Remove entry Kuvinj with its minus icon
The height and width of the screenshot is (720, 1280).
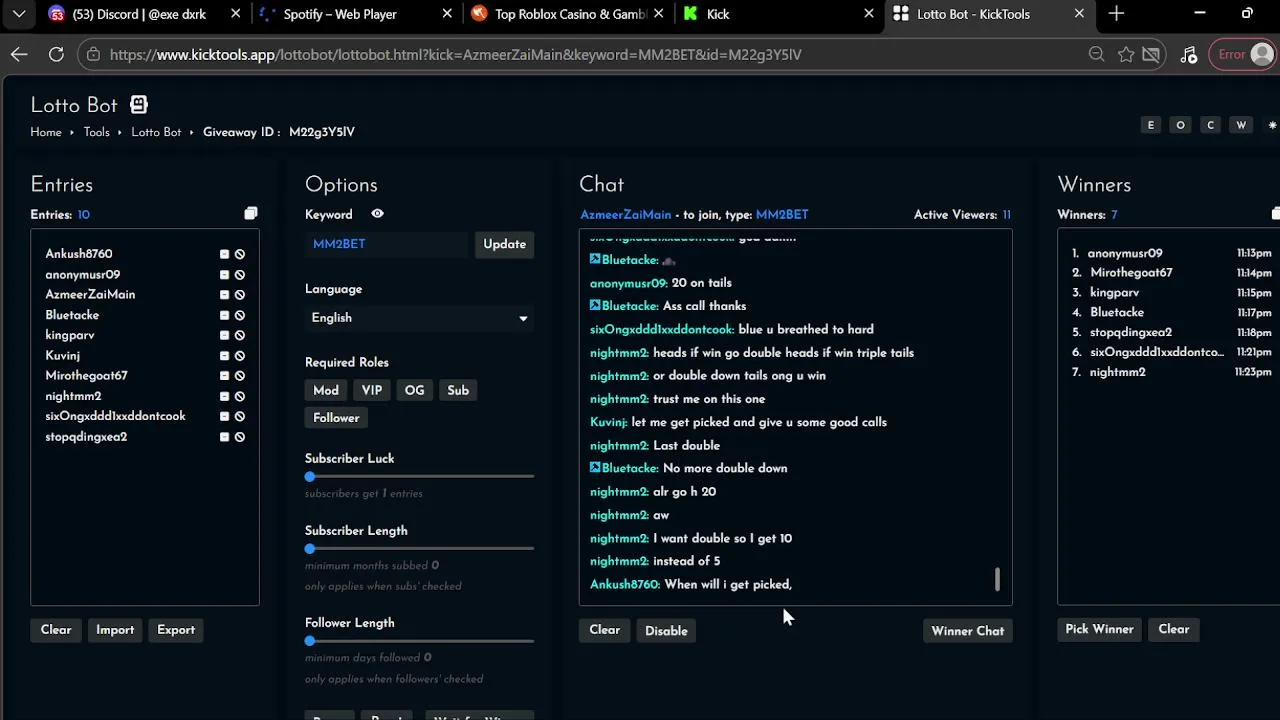tap(225, 355)
